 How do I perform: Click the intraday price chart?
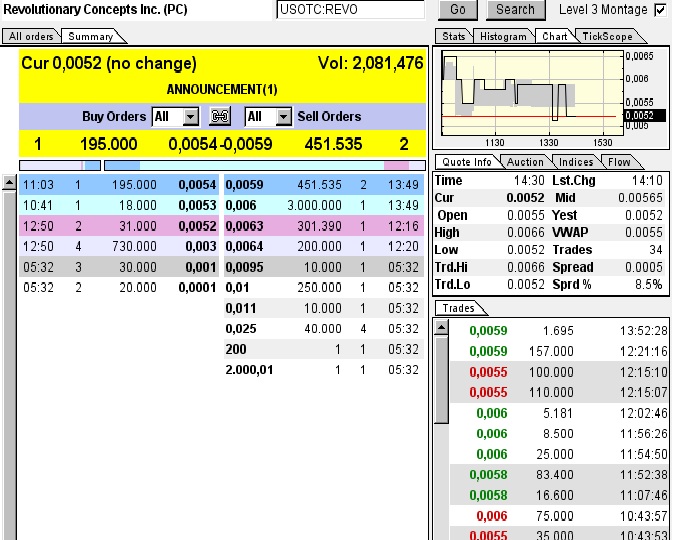532,93
